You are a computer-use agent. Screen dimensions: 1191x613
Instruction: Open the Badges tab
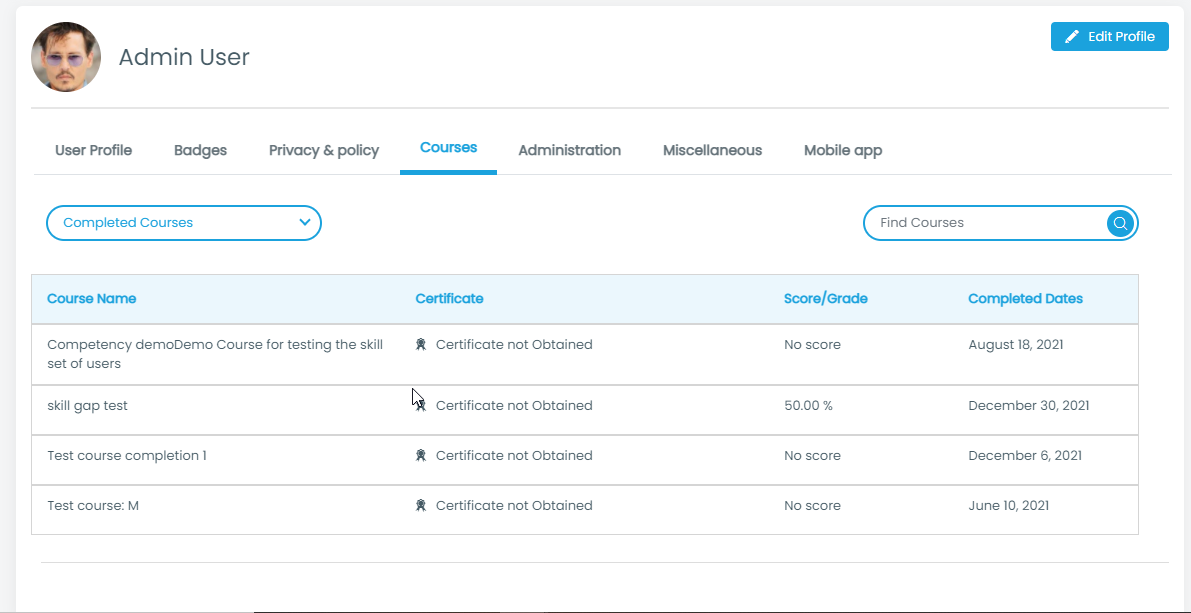click(x=200, y=150)
